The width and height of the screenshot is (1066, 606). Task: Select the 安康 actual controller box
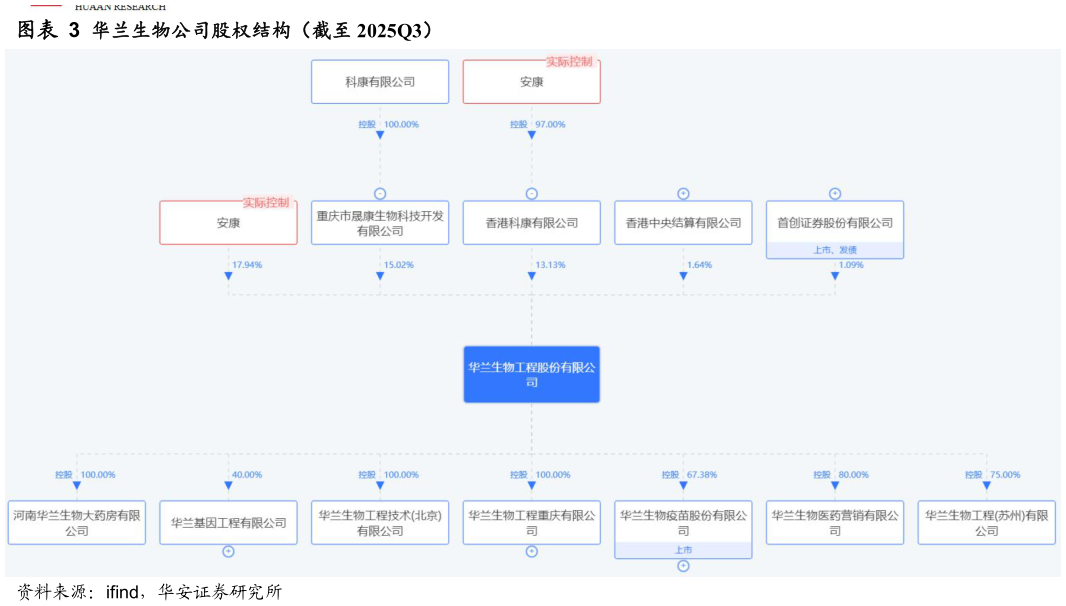point(228,221)
